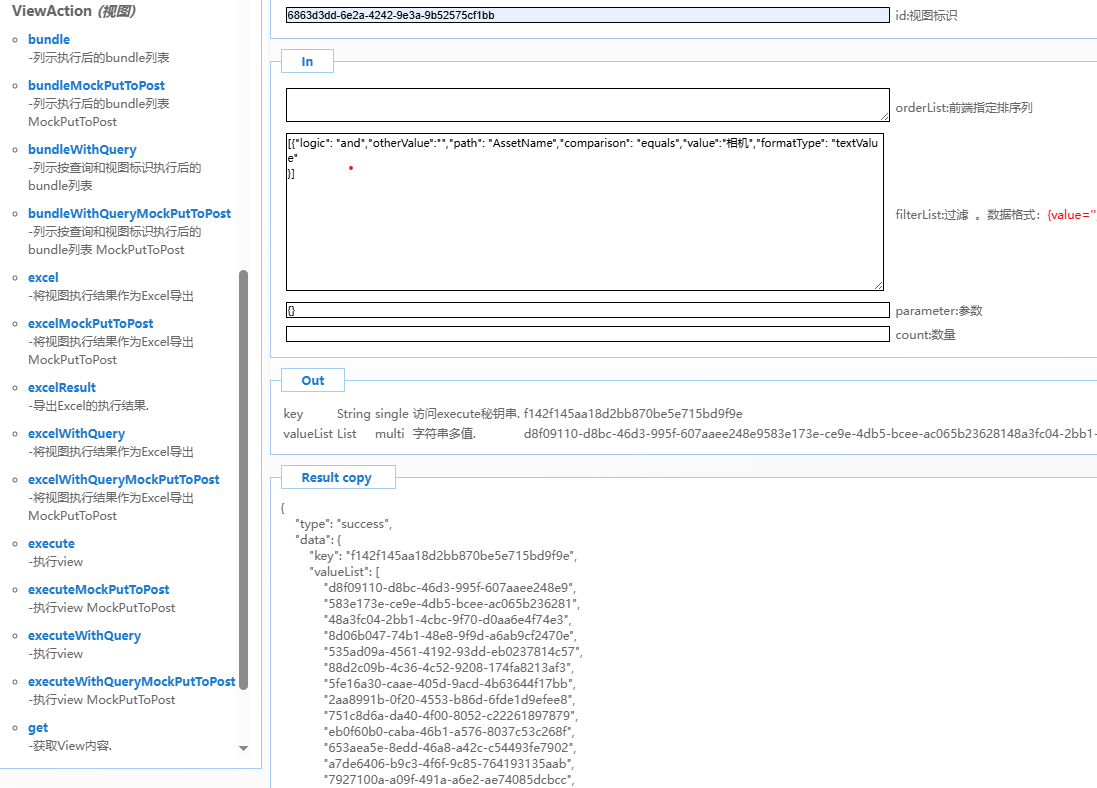
Task: Click executeWithQuery in sidebar
Action: pos(84,636)
